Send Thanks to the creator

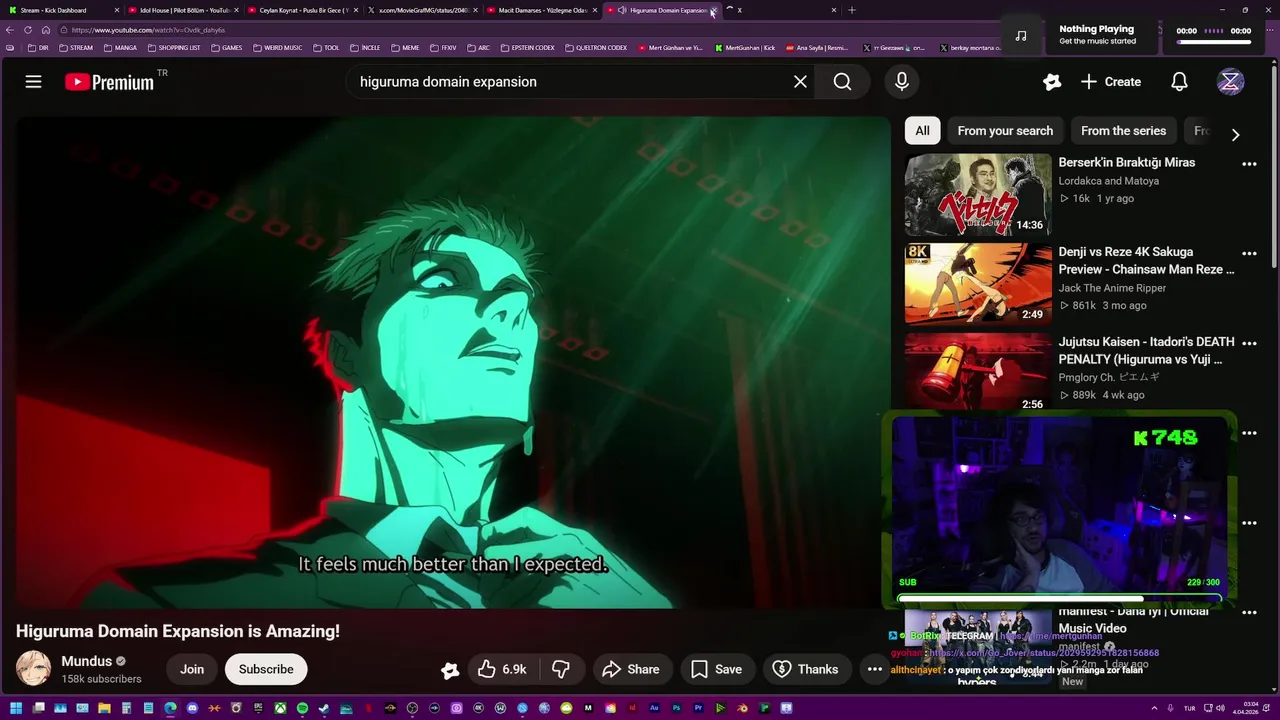click(807, 669)
